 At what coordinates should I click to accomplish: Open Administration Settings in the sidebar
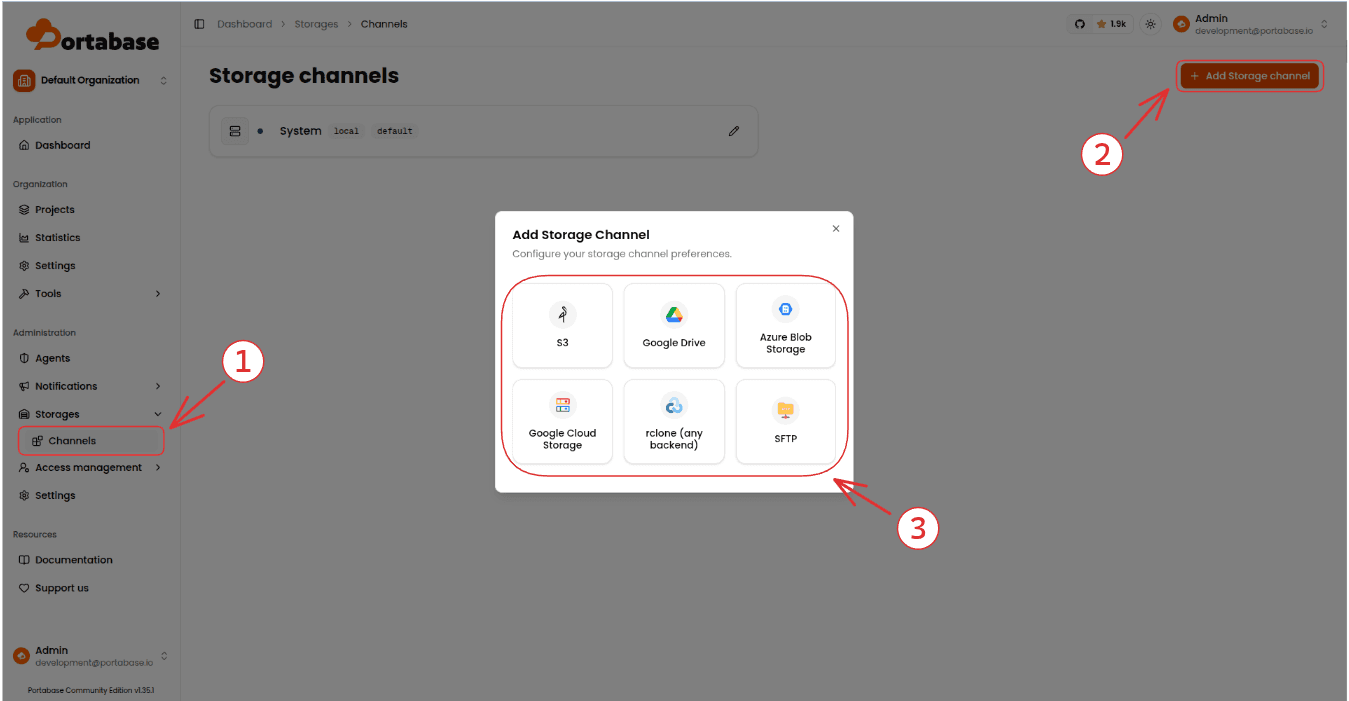[x=90, y=496]
